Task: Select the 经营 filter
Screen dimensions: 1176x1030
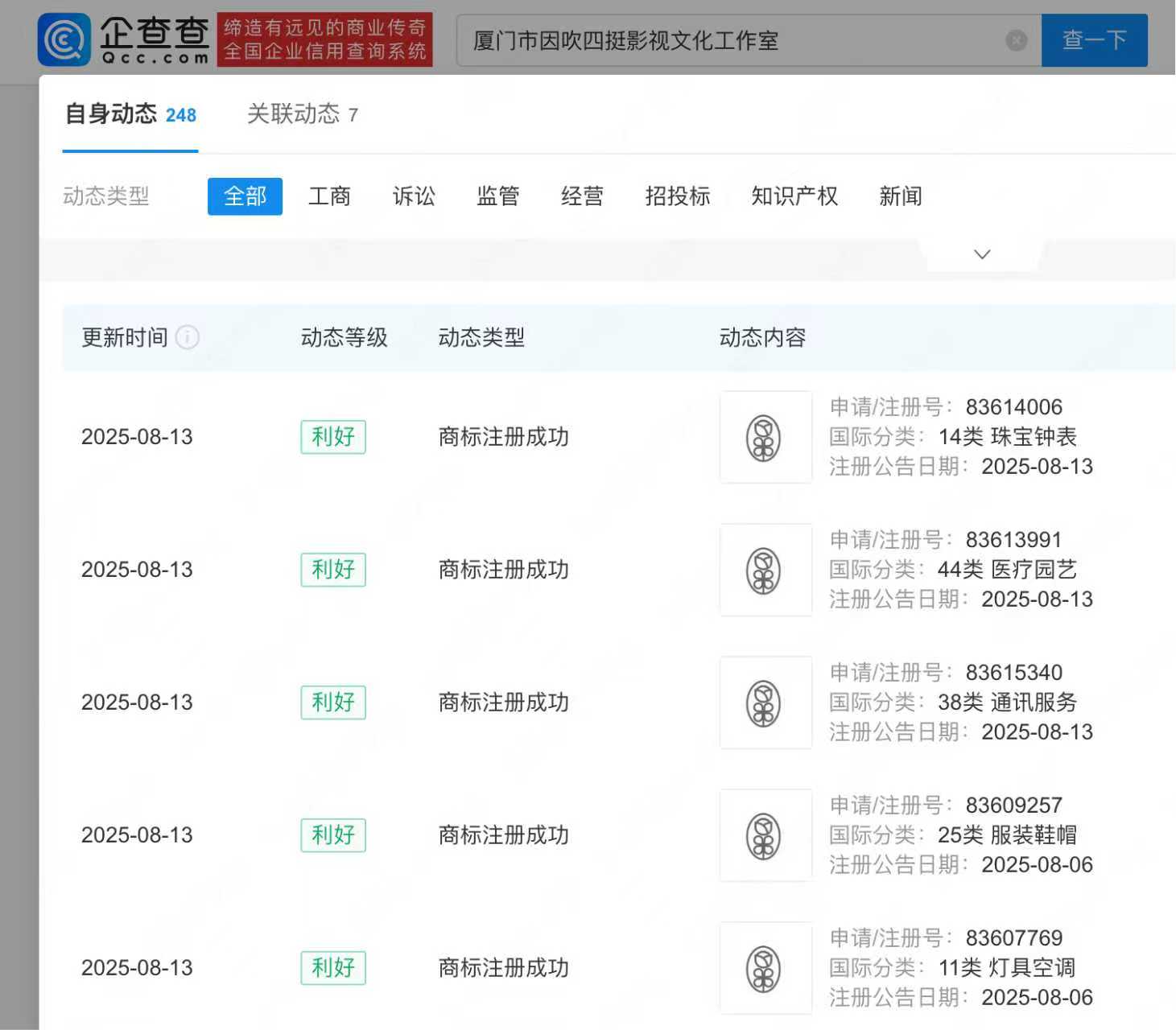Action: [582, 196]
